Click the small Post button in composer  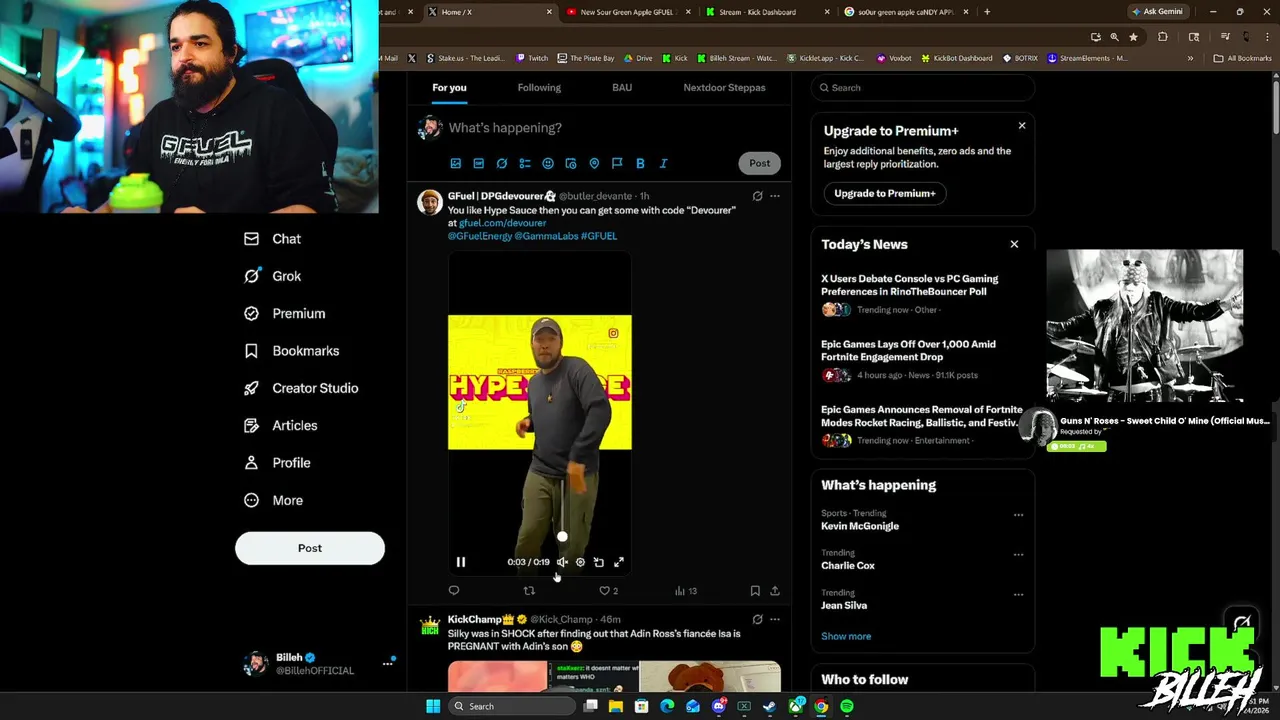tap(760, 163)
